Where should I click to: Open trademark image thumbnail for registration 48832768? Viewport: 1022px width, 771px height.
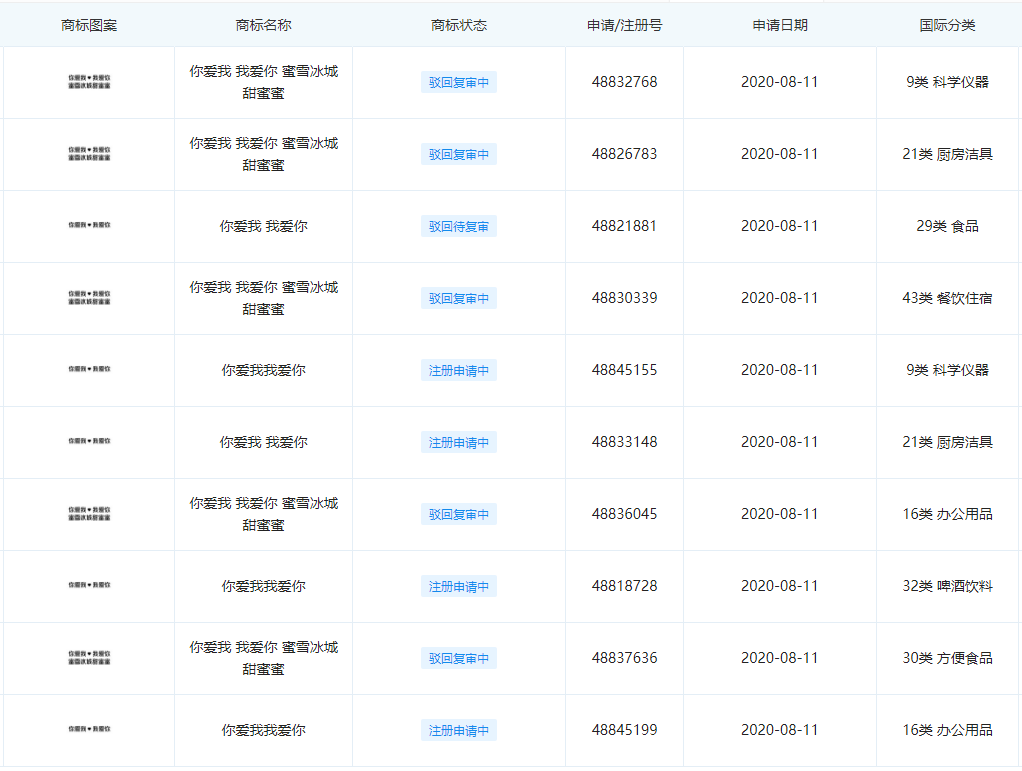point(89,82)
